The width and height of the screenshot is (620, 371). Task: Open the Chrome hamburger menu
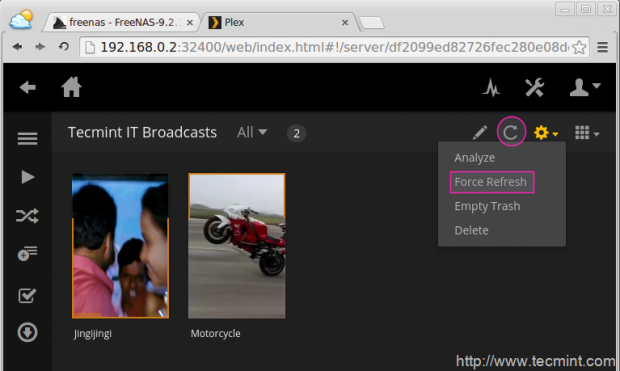pyautogui.click(x=603, y=47)
